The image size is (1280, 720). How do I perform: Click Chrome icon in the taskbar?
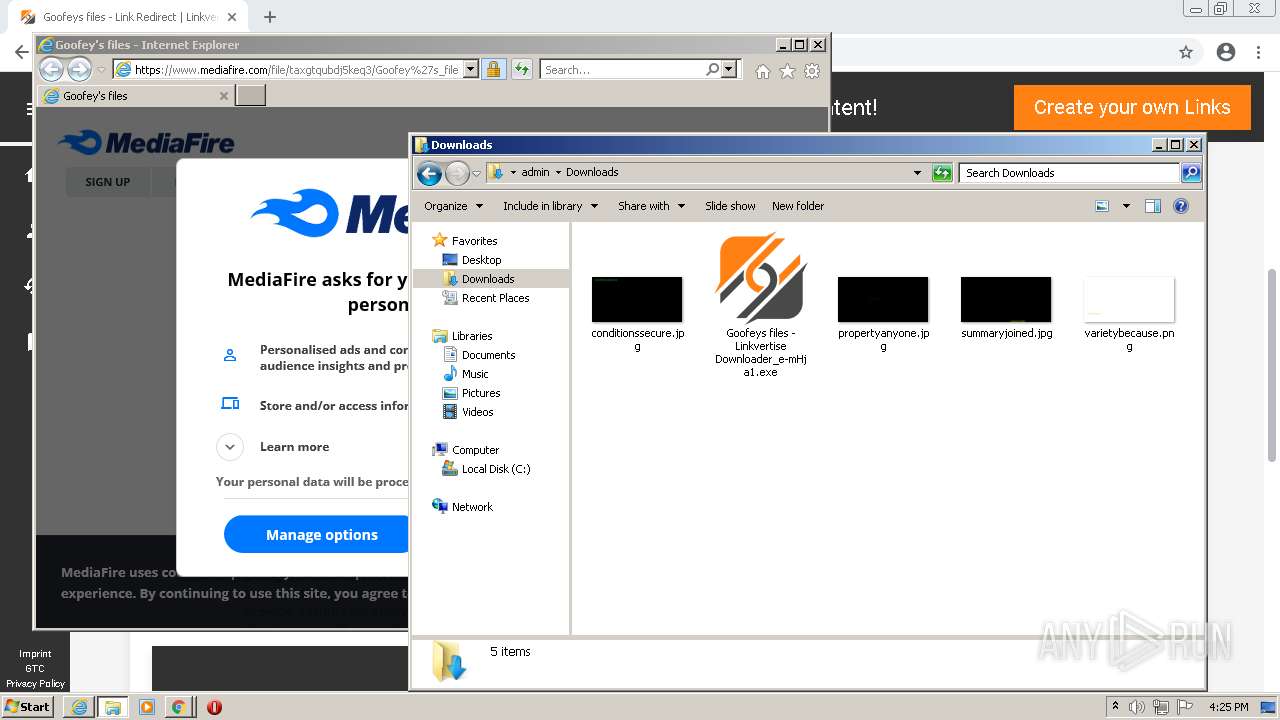(x=178, y=707)
